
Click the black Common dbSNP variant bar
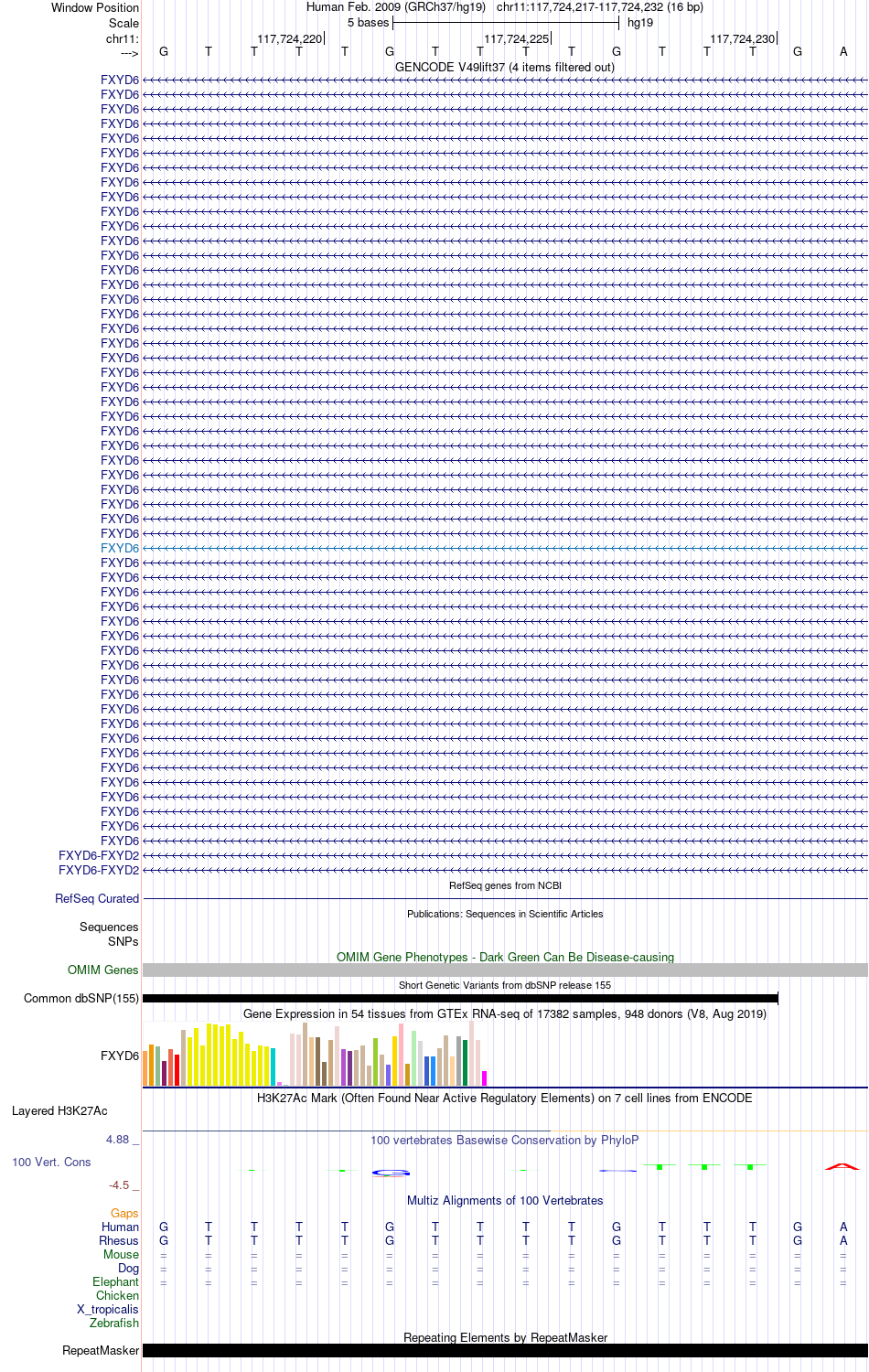click(x=460, y=998)
